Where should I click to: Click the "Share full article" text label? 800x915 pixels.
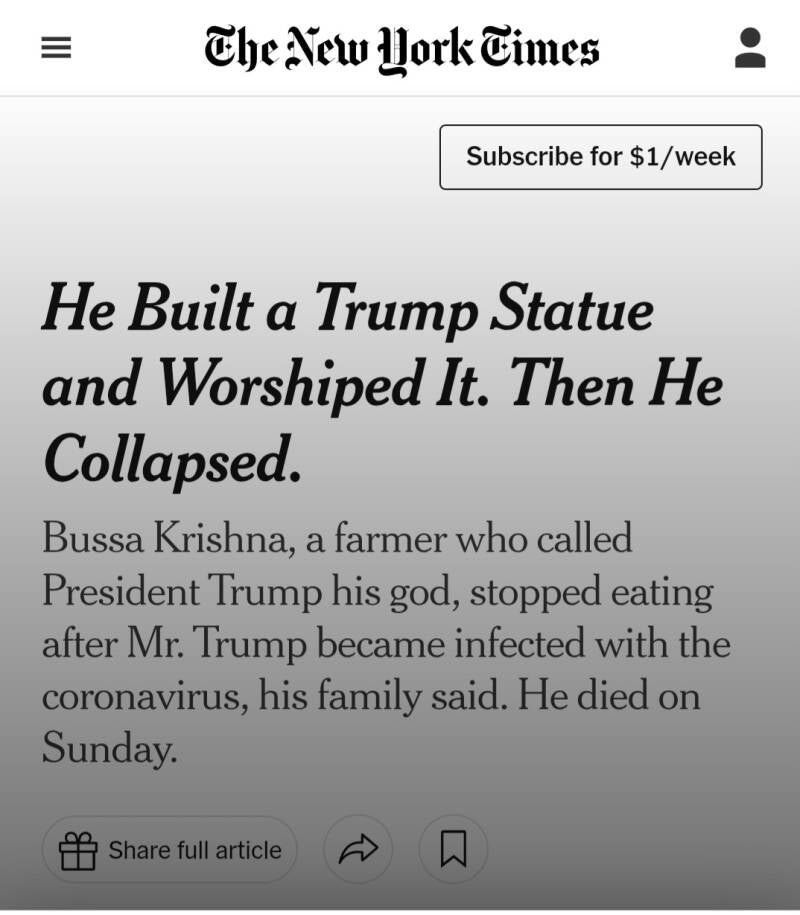[195, 850]
